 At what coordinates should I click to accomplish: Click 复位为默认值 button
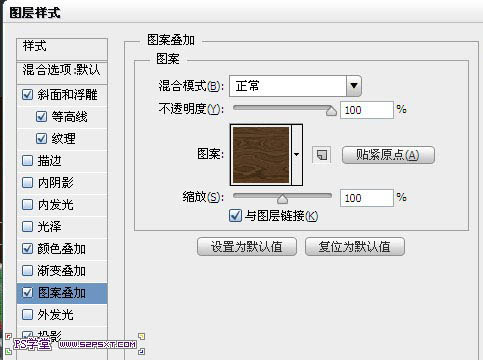coord(355,247)
